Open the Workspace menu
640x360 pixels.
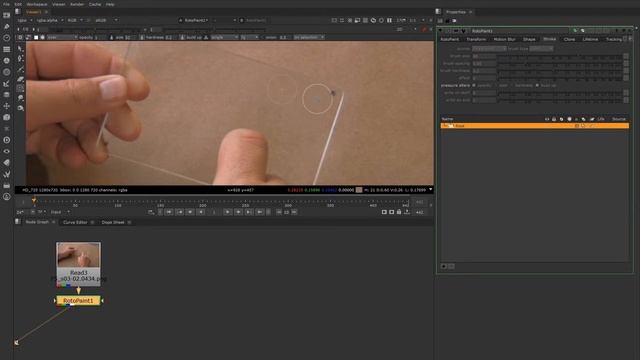coord(37,4)
